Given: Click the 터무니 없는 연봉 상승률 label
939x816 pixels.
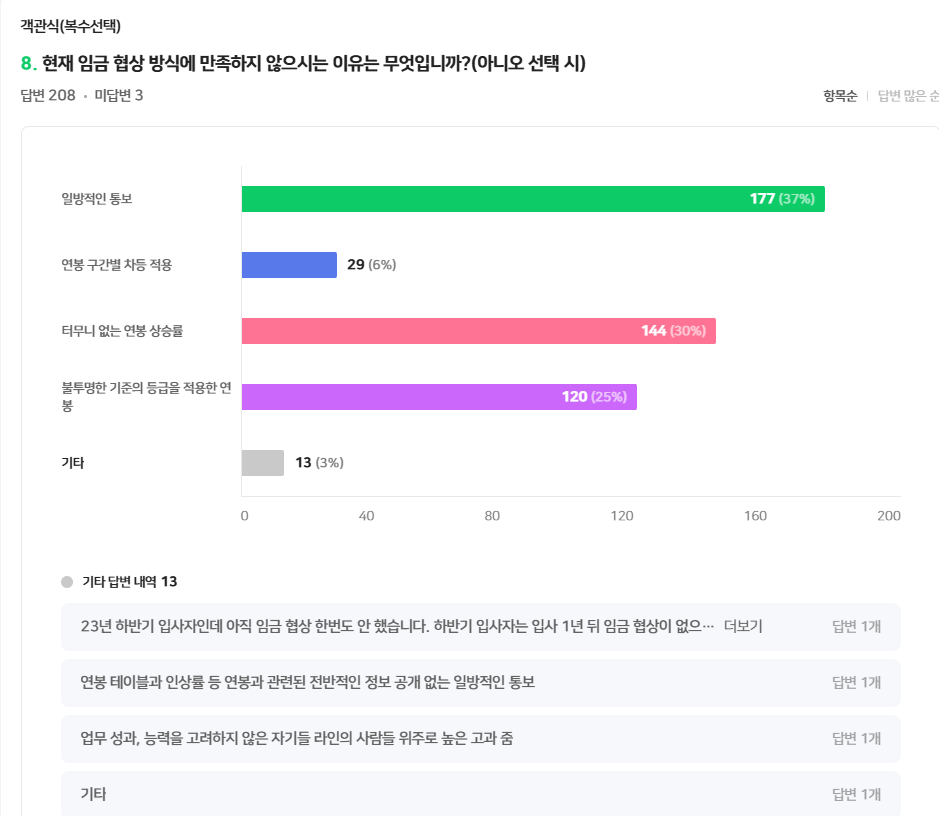Looking at the screenshot, I should [122, 331].
